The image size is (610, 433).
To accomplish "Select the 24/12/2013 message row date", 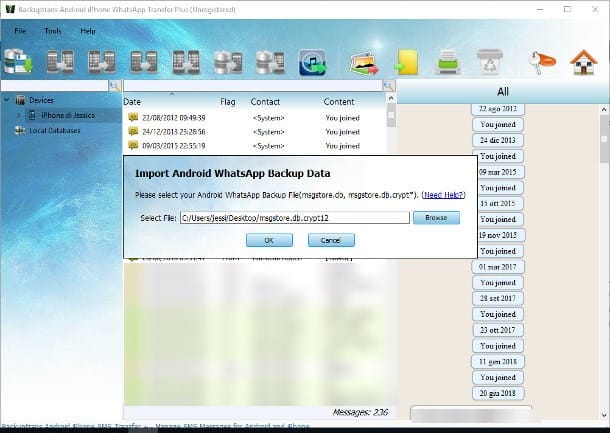I will (174, 132).
